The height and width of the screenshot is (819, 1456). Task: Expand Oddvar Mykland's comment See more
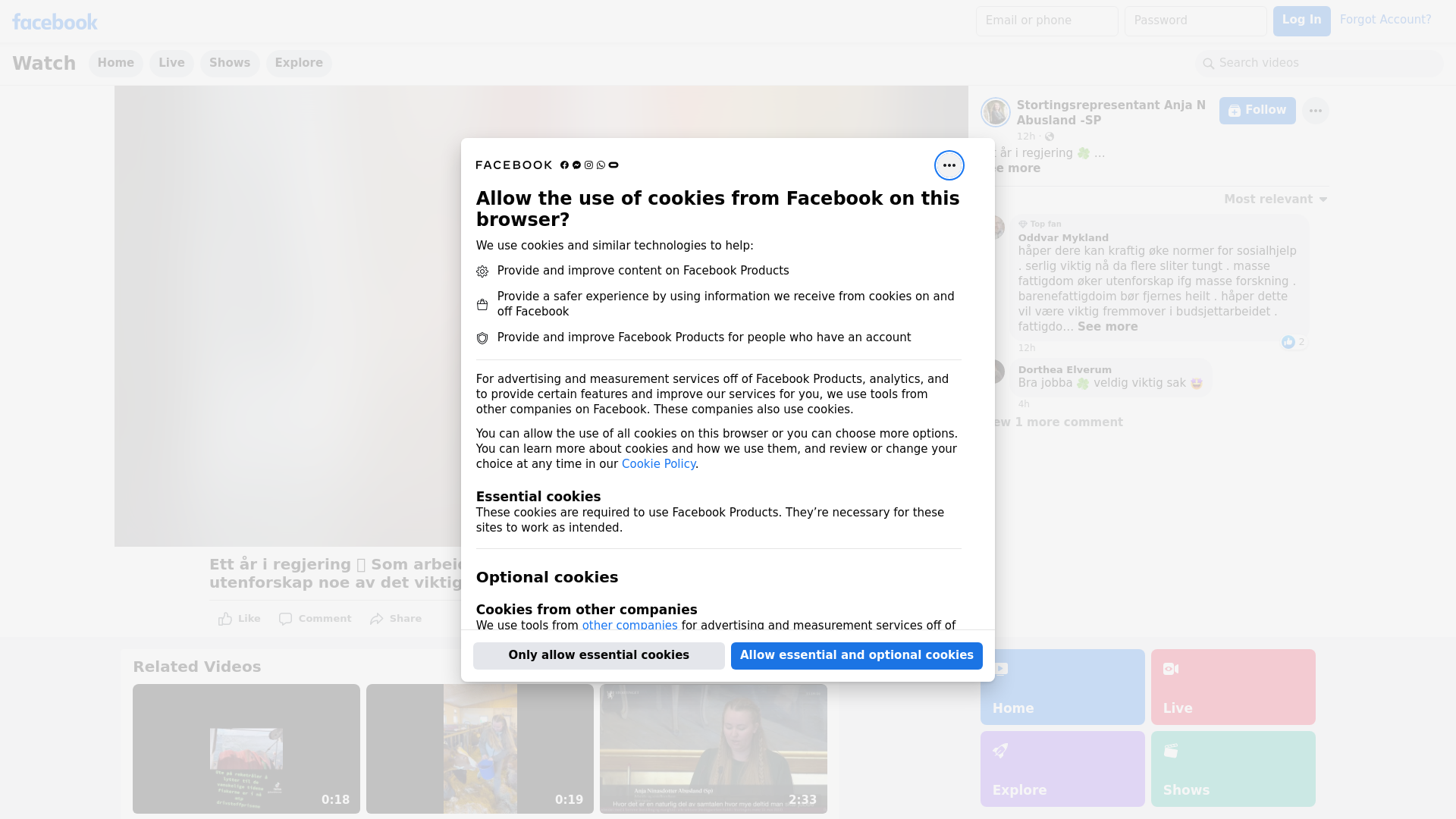click(1107, 327)
